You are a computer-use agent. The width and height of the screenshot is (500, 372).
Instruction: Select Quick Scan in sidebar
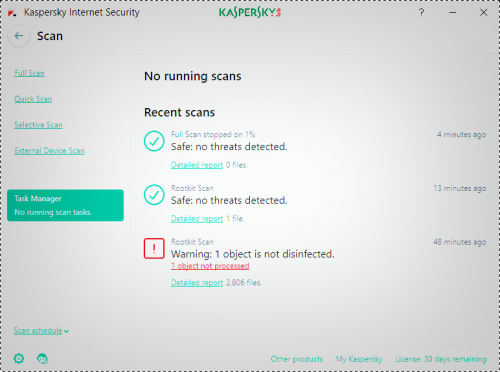(x=33, y=99)
